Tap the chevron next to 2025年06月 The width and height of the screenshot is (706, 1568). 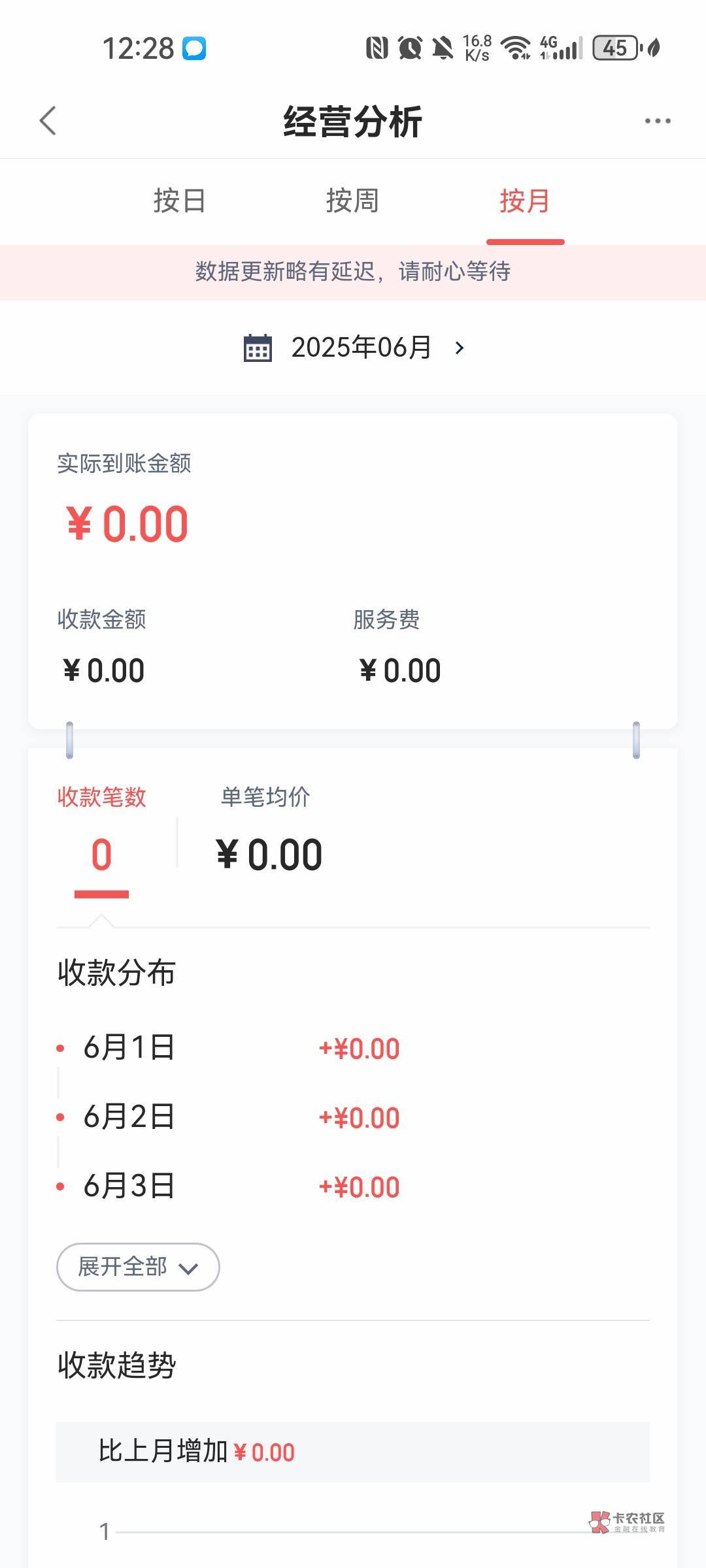coord(460,348)
